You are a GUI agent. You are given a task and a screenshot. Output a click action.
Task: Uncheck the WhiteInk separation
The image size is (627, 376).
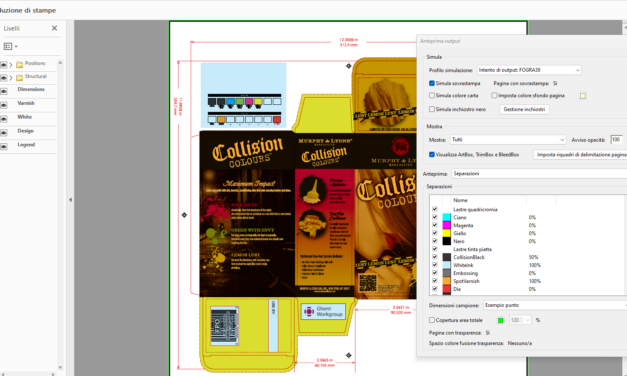(x=435, y=265)
